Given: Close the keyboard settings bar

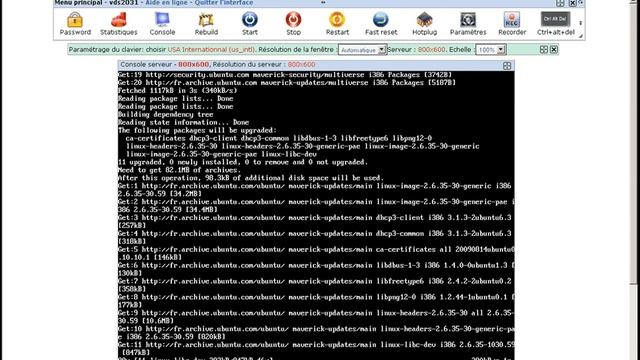Looking at the screenshot, I should pos(554,49).
